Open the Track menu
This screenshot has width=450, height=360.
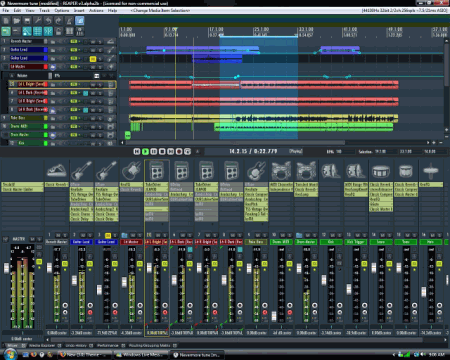pyautogui.click(x=44, y=10)
